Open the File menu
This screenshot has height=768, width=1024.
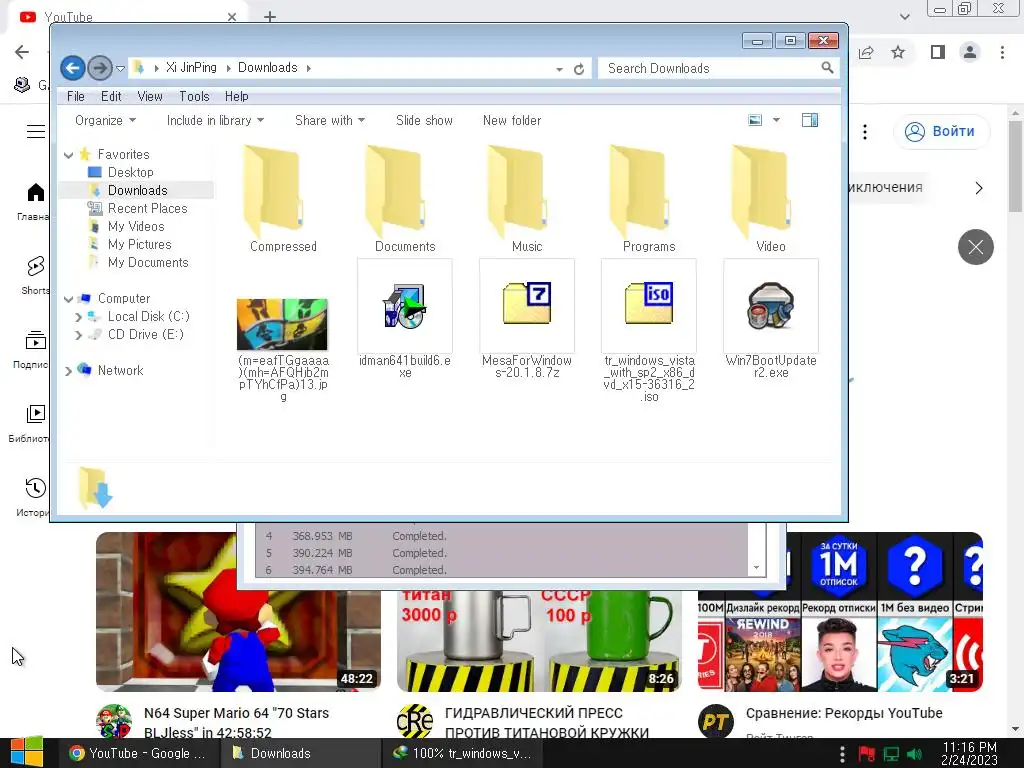[76, 96]
